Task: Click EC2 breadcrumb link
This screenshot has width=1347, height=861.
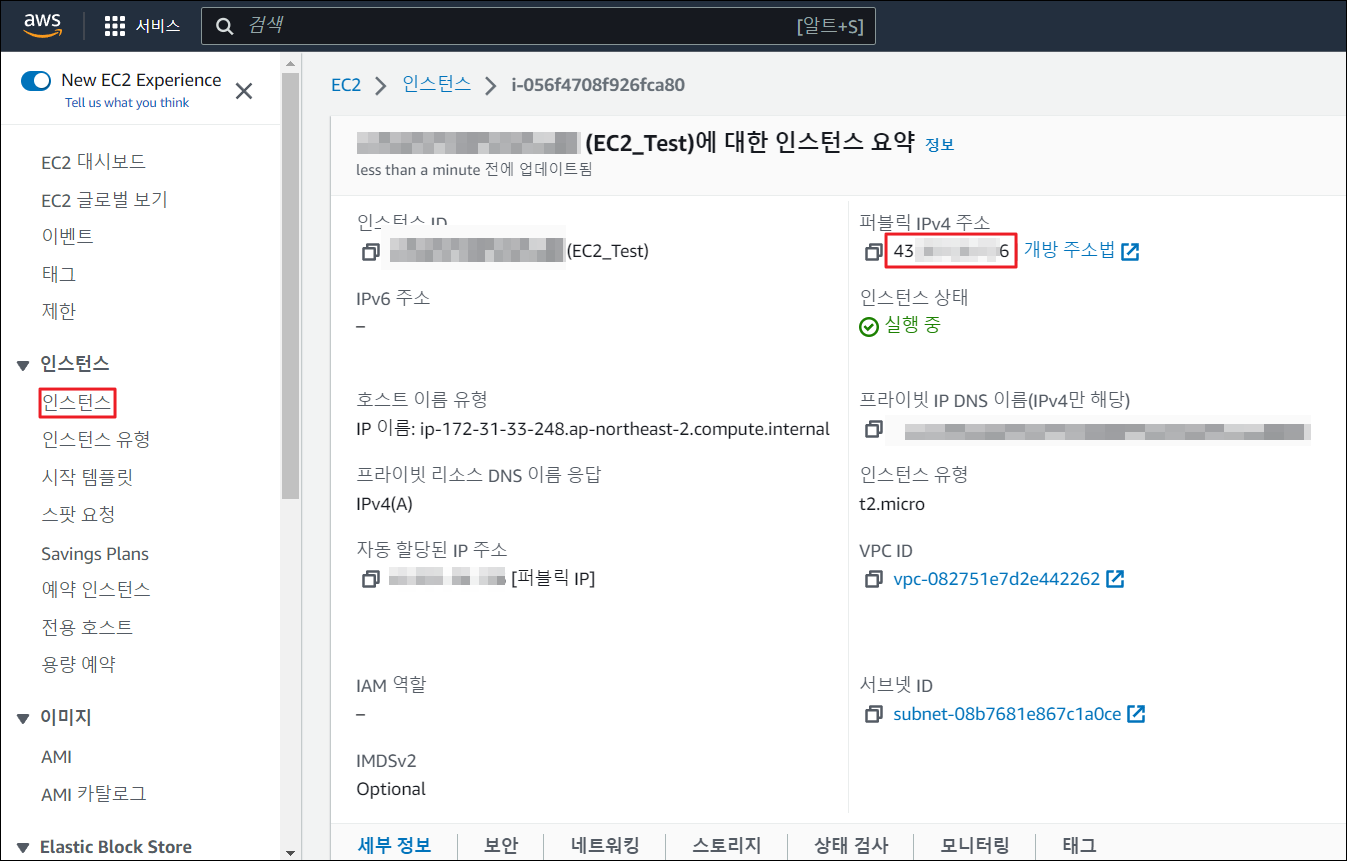Action: [x=346, y=85]
